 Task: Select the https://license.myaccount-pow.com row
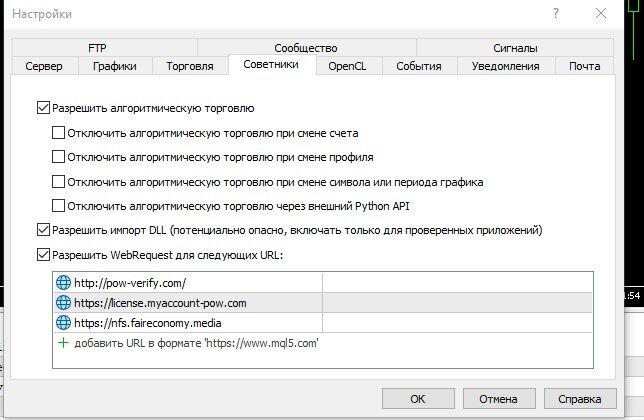(x=323, y=303)
